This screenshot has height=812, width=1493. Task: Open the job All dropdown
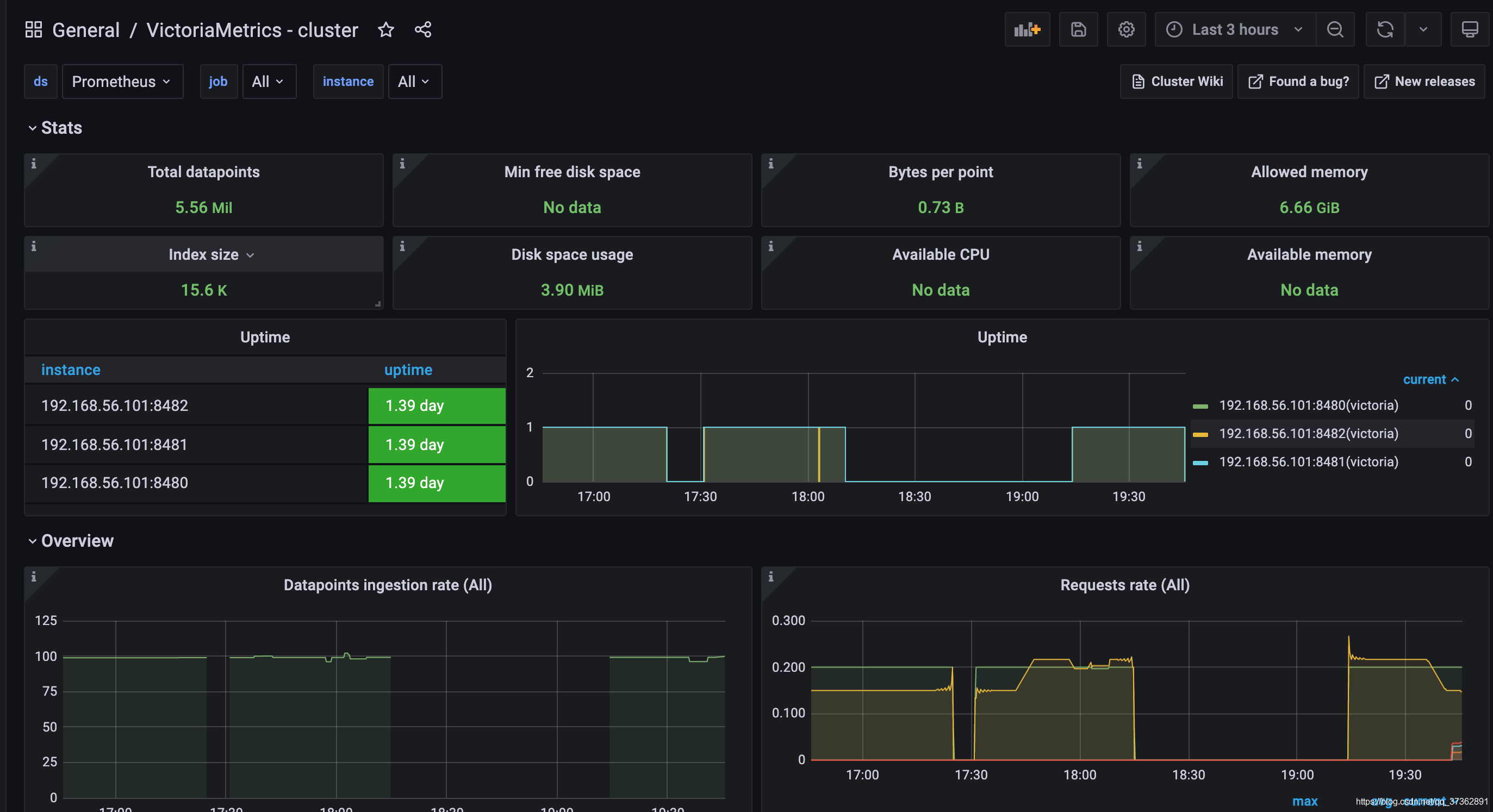[269, 82]
